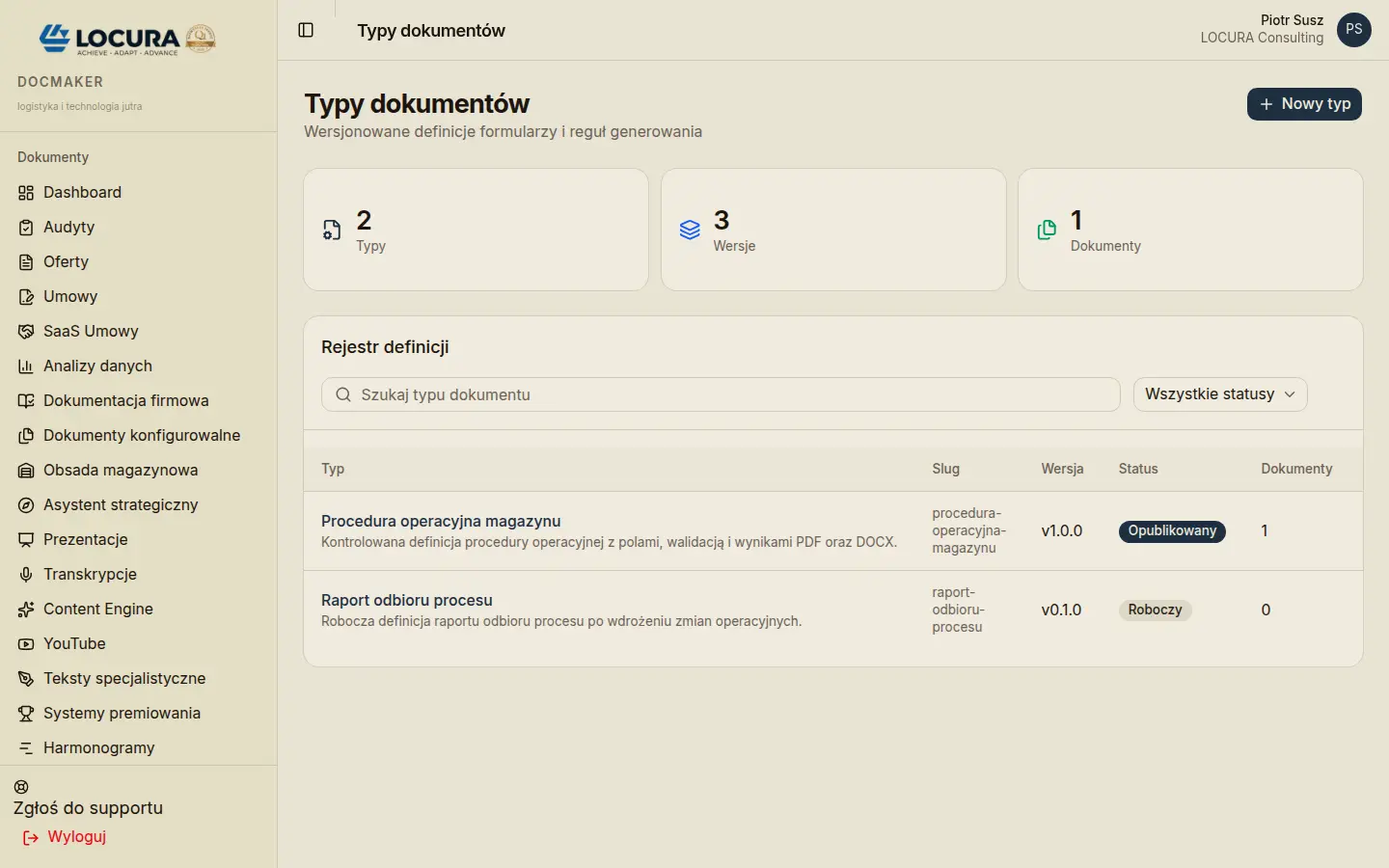Click the Wersje layers icon
This screenshot has width=1389, height=868.
click(690, 230)
